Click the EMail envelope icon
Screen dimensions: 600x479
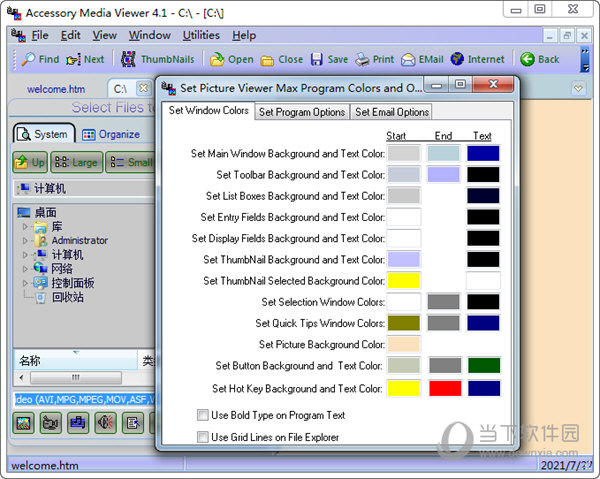pyautogui.click(x=408, y=59)
